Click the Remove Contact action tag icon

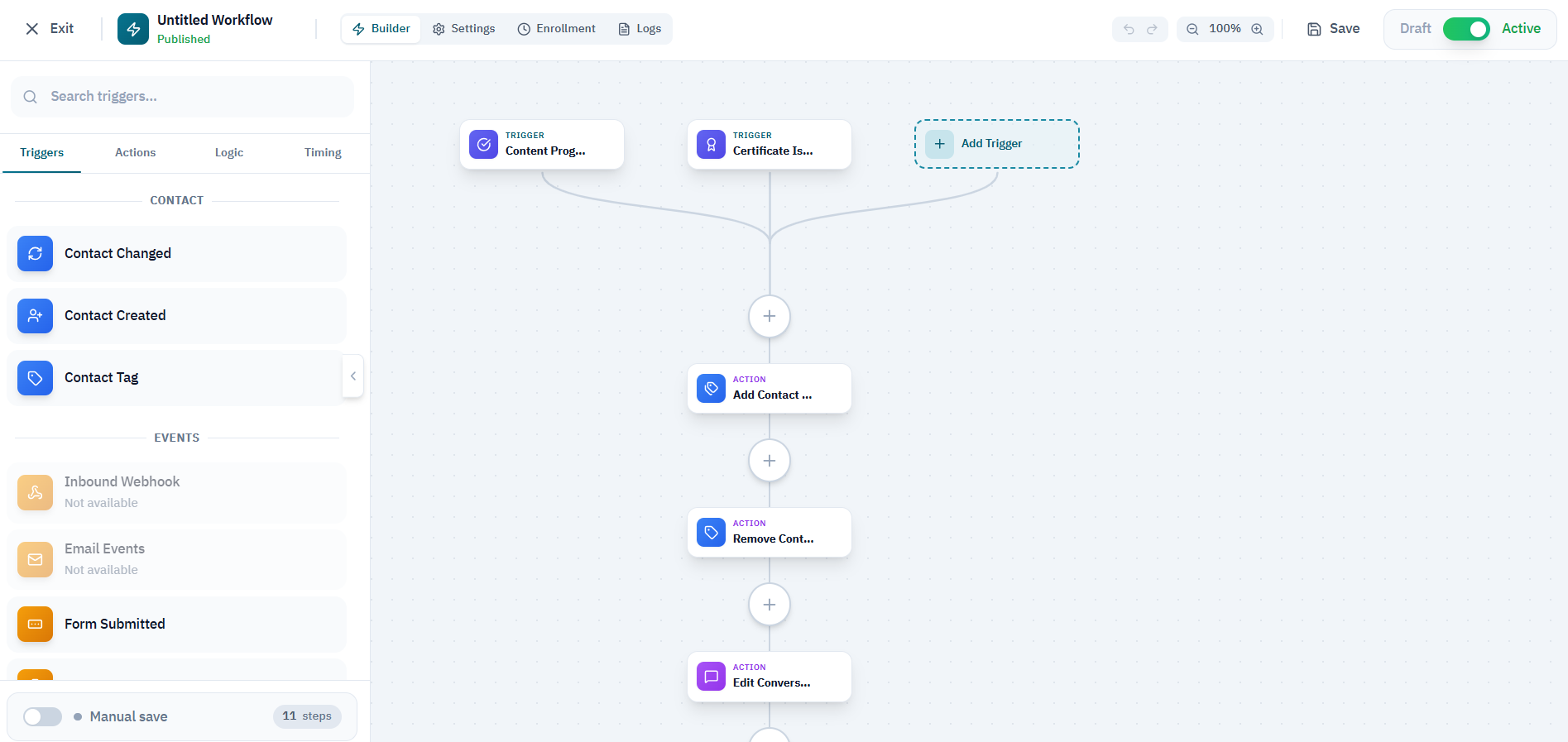(711, 533)
